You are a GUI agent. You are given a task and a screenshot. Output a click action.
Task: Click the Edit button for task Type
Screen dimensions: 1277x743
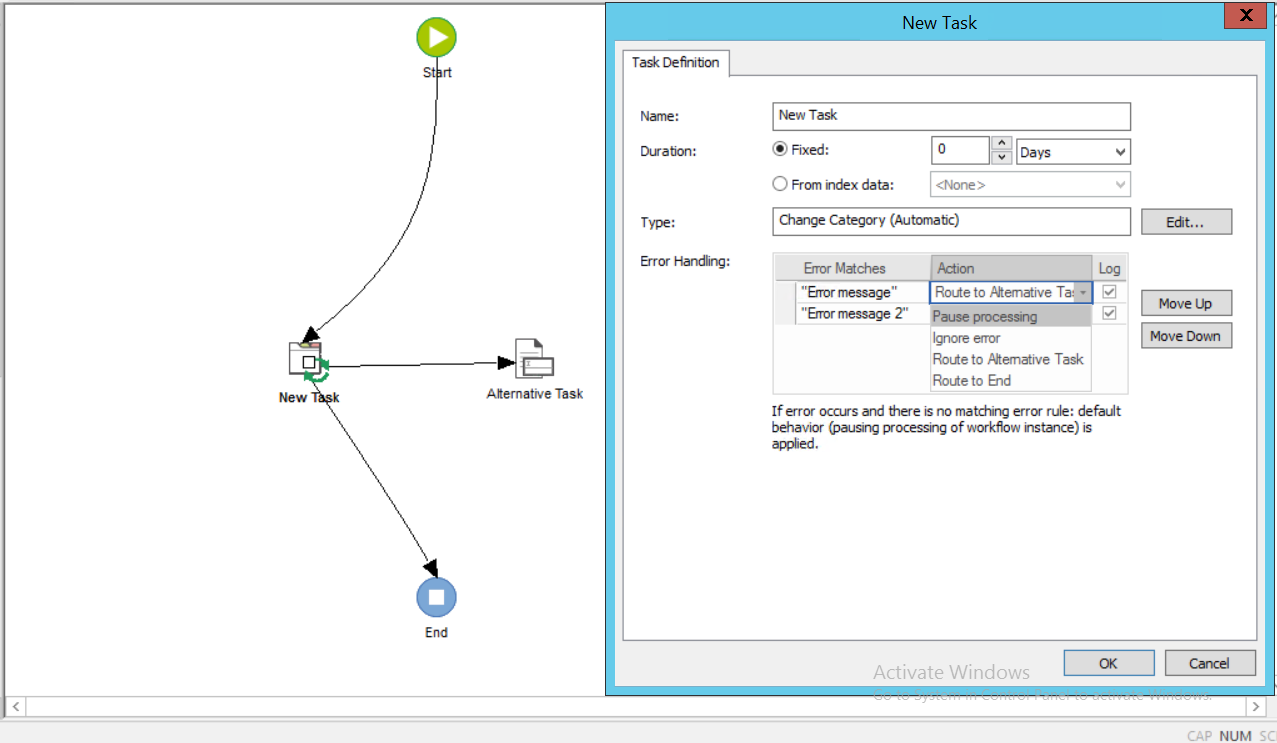pyautogui.click(x=1185, y=221)
